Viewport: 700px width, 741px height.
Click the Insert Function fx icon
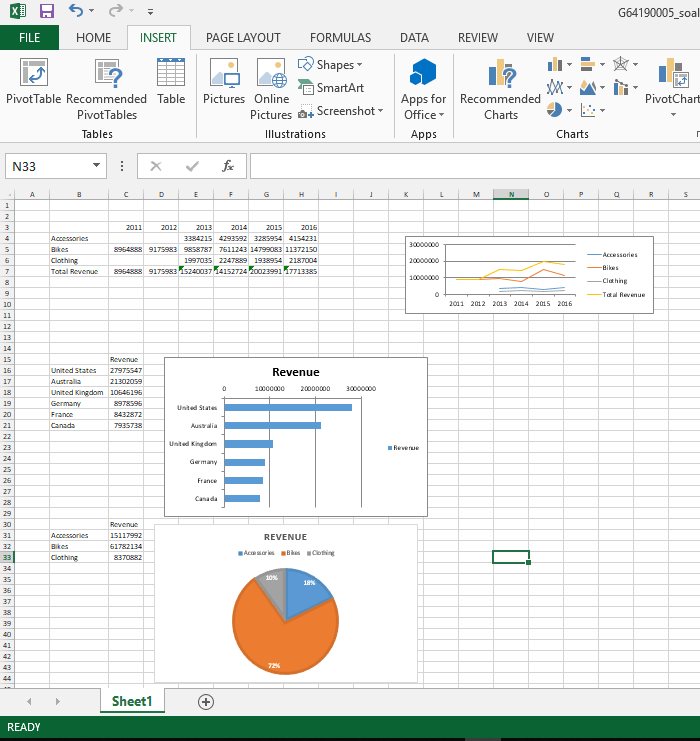coord(228,166)
